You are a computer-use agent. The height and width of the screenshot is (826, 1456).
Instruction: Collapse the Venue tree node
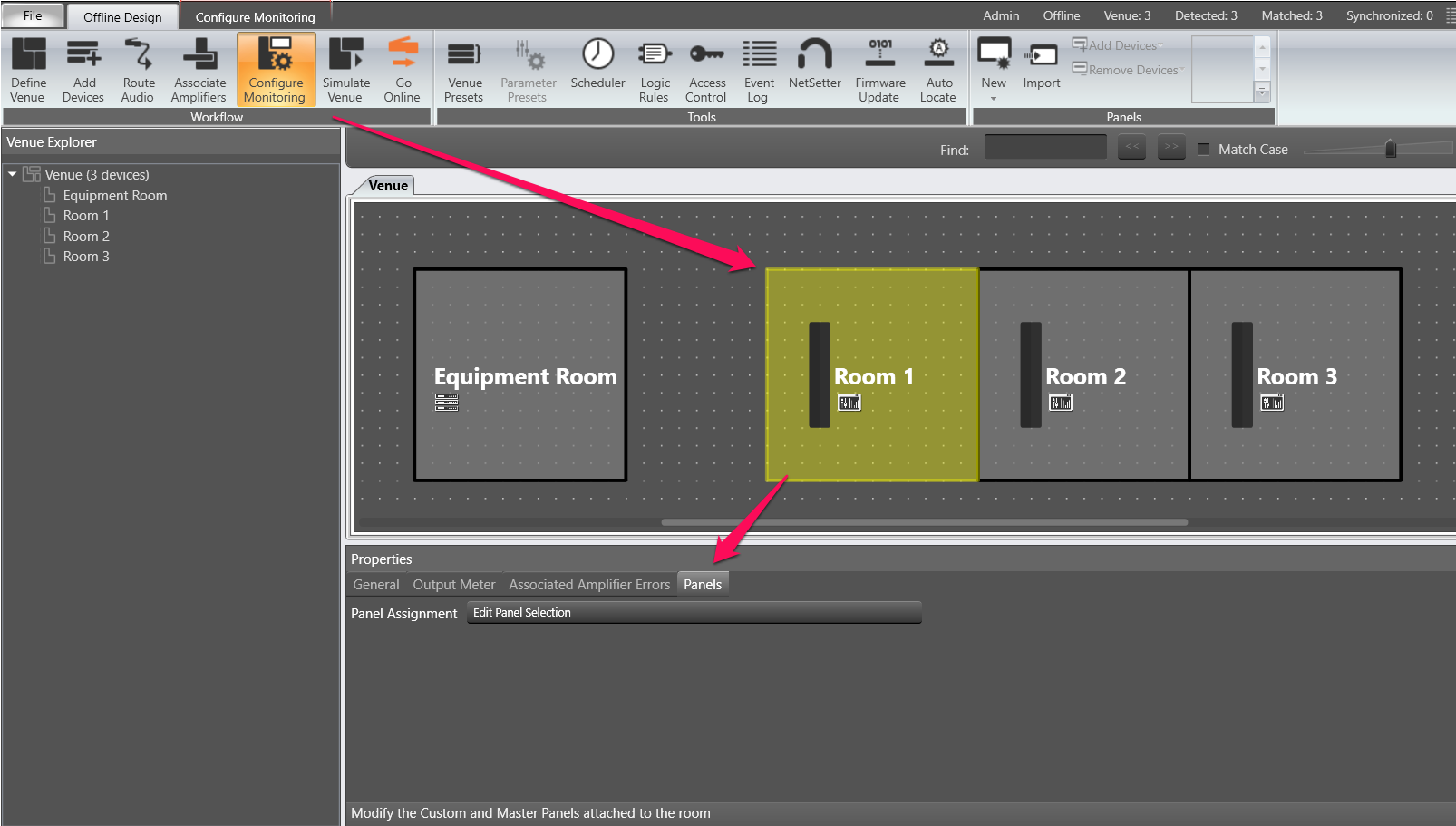click(13, 174)
